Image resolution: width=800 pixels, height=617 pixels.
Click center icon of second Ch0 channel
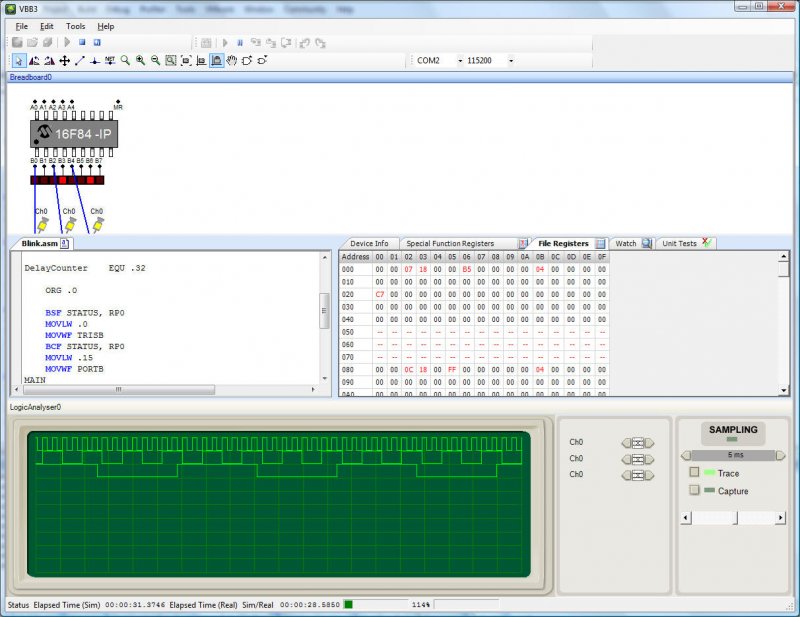pyautogui.click(x=638, y=459)
